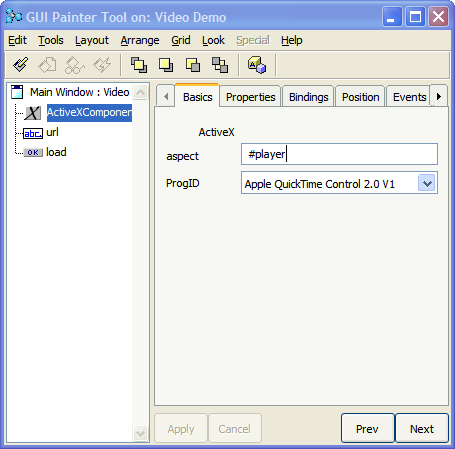Click the Prev button
This screenshot has height=449, width=455.
[x=368, y=429]
